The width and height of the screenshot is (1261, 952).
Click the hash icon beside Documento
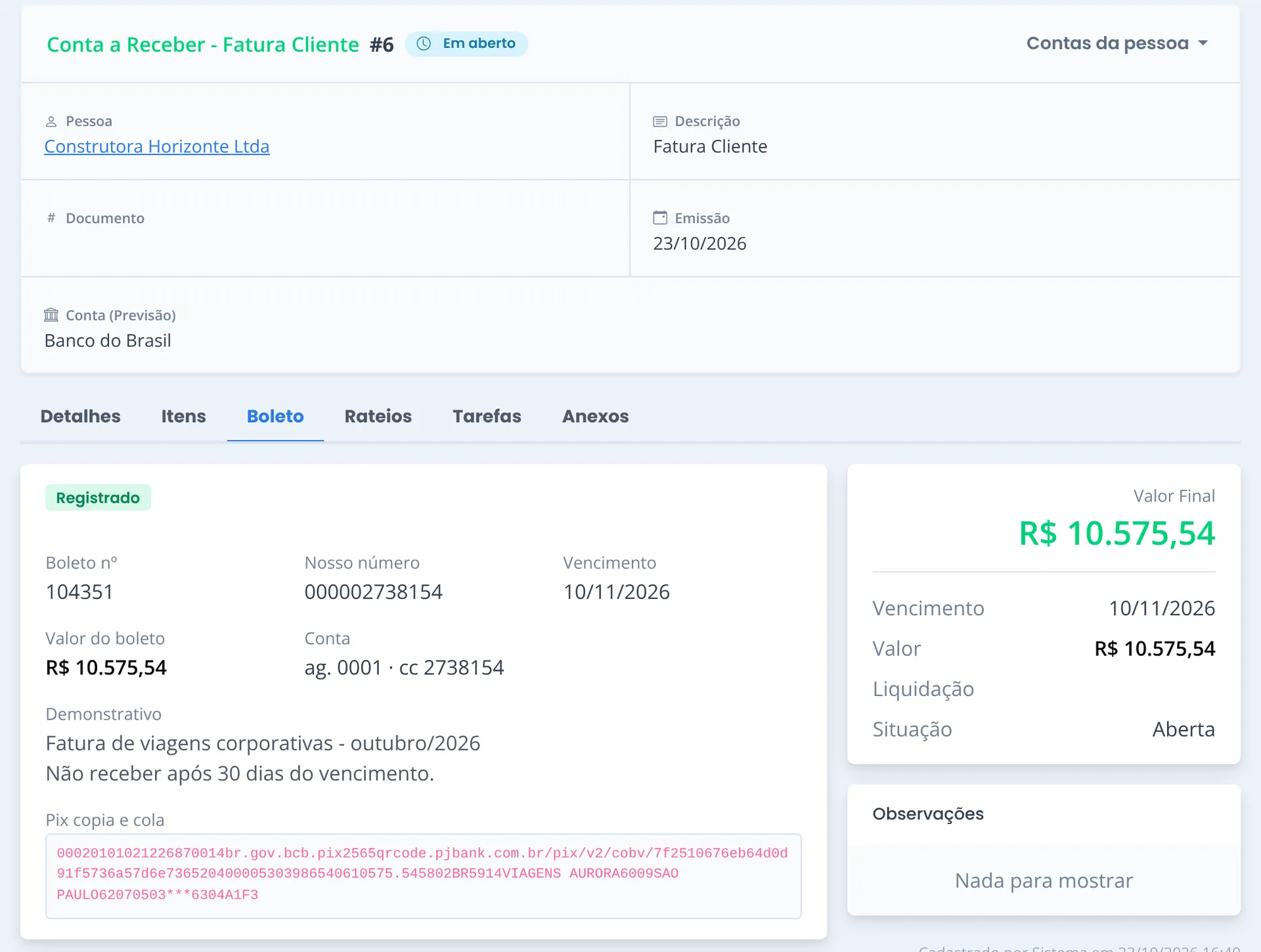51,218
